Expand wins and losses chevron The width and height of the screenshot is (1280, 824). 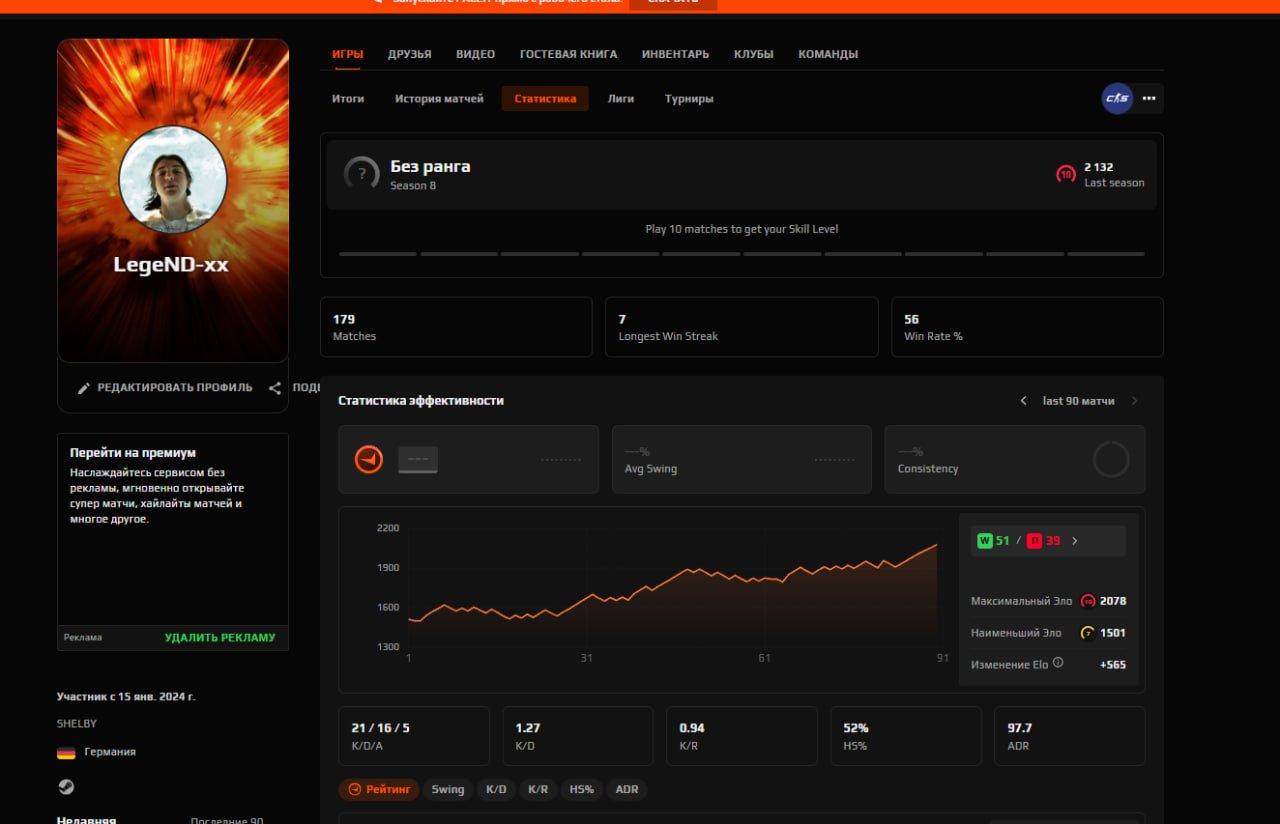(x=1075, y=541)
